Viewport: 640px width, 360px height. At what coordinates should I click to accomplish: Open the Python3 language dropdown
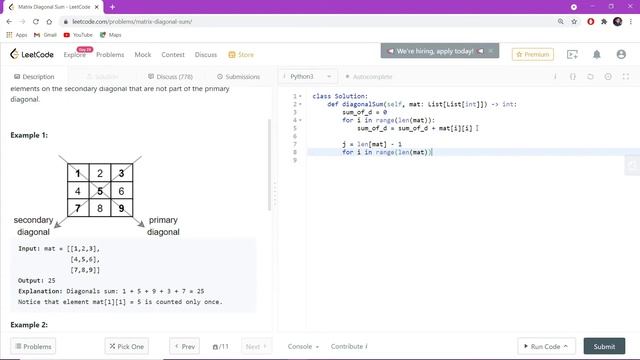click(x=307, y=77)
